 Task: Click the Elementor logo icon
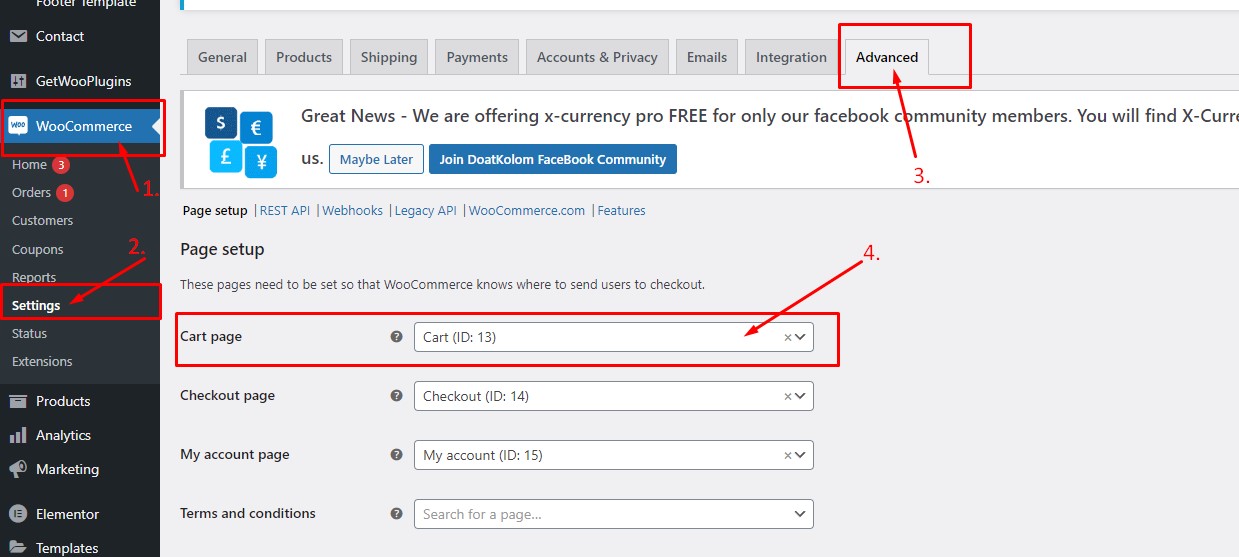pos(18,514)
